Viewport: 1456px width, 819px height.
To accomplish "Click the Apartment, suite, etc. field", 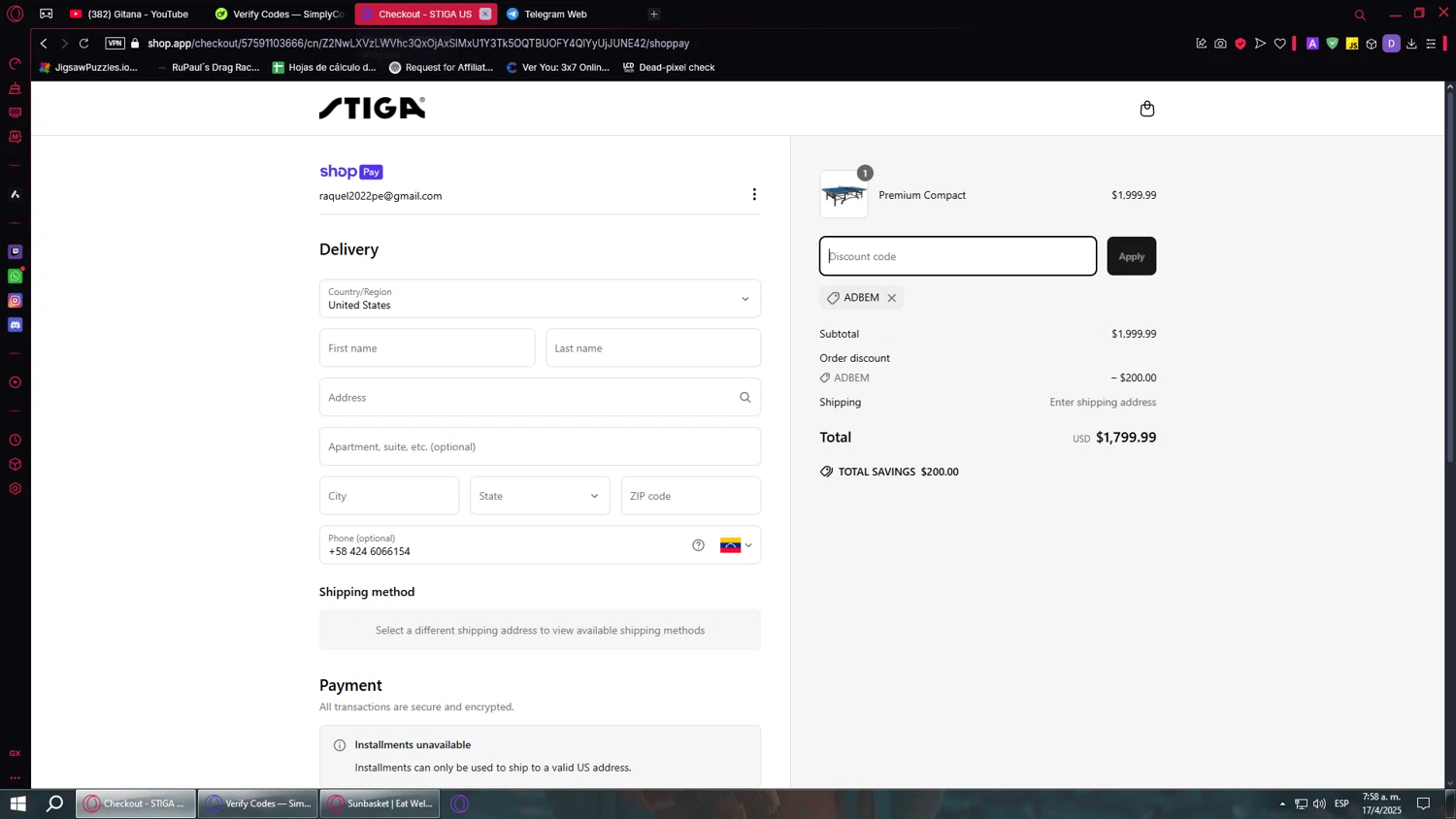I will pos(540,446).
